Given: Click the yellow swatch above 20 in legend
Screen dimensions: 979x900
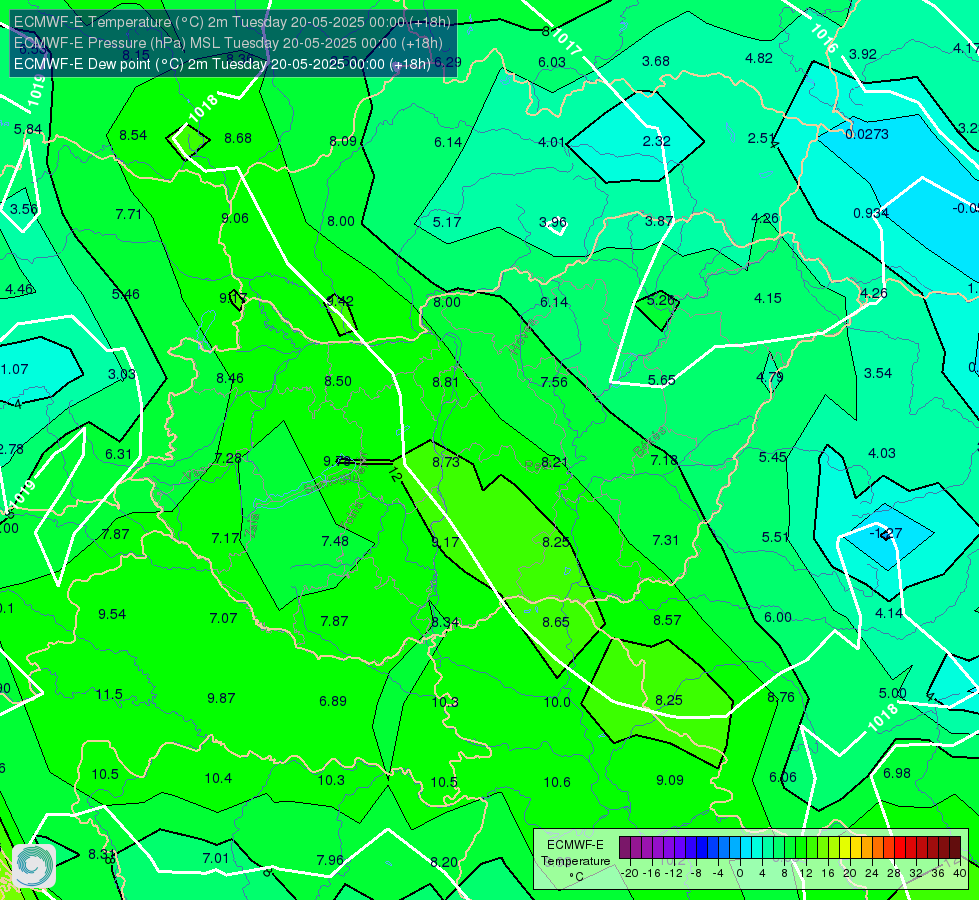Looking at the screenshot, I should pos(845,848).
